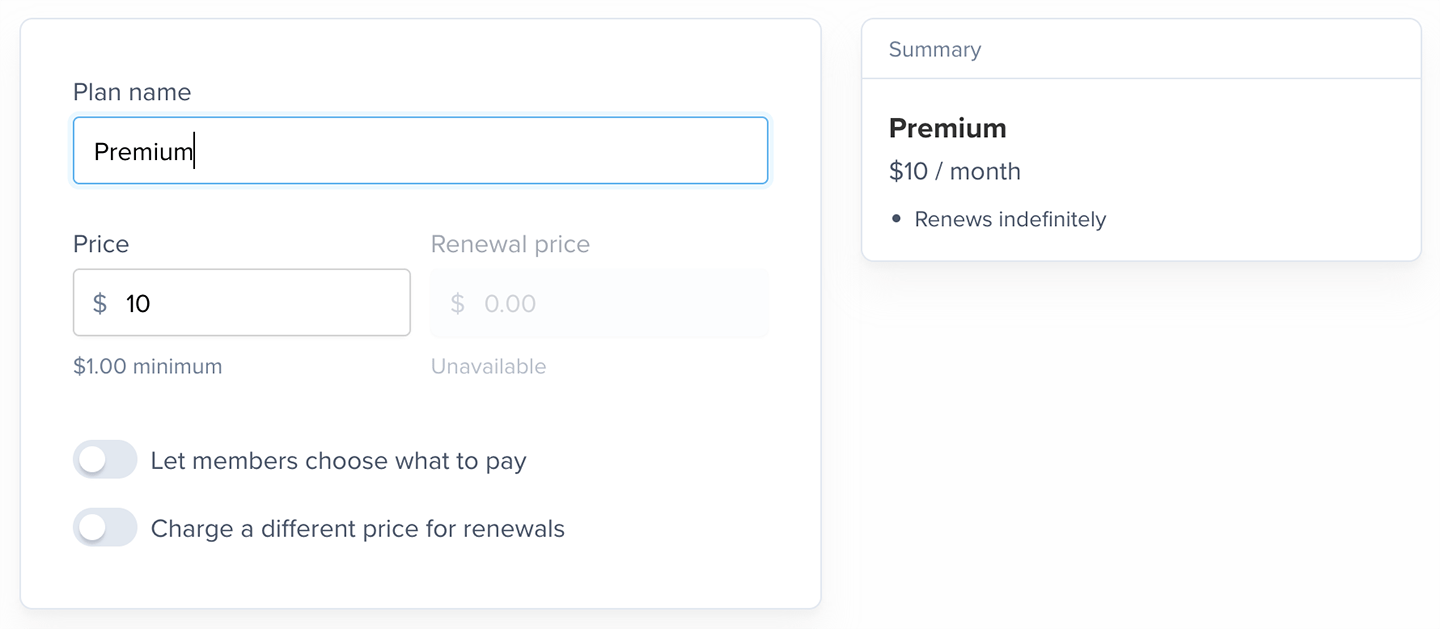The image size is (1440, 629).
Task: Click the value 10 in Price field
Action: pos(138,304)
